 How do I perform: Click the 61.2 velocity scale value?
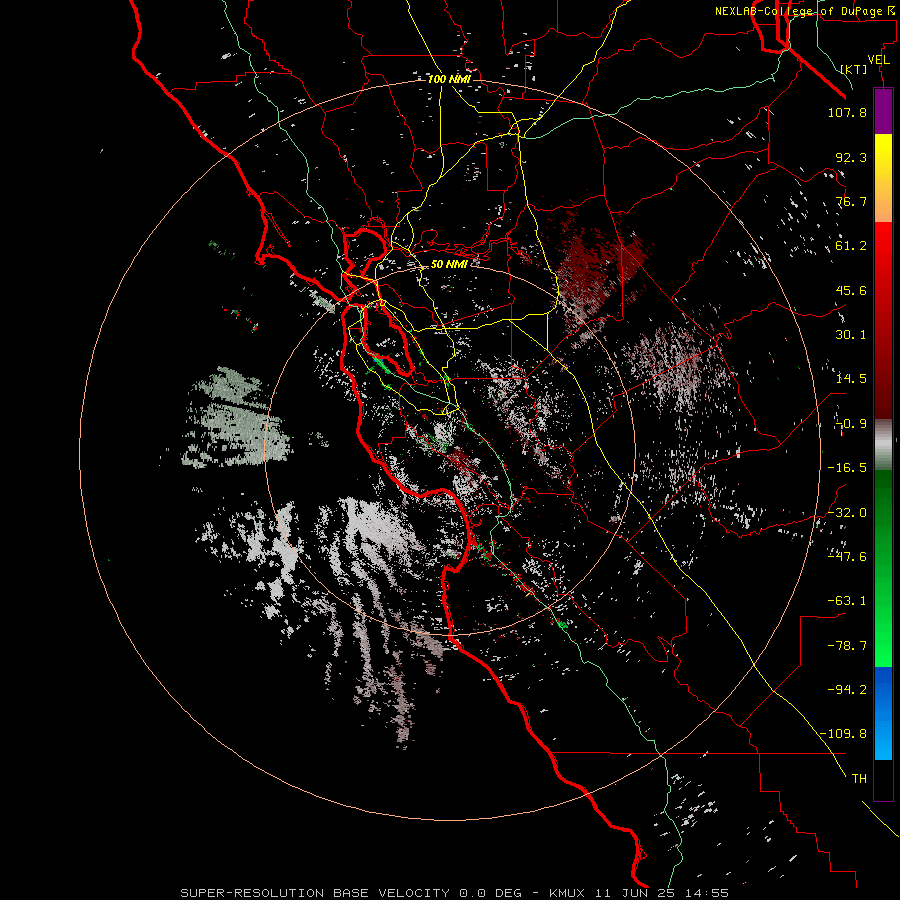tap(851, 246)
